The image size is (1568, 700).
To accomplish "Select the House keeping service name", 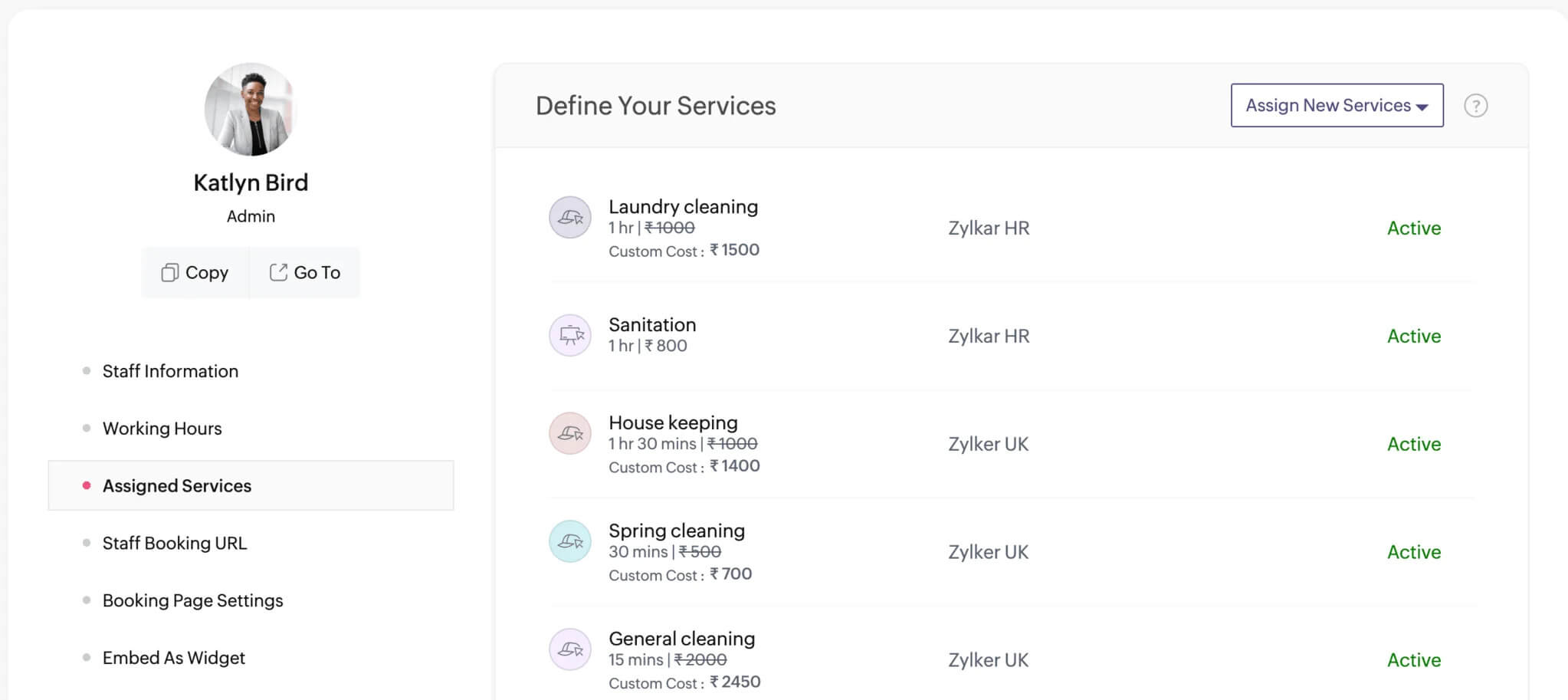I will [x=673, y=423].
